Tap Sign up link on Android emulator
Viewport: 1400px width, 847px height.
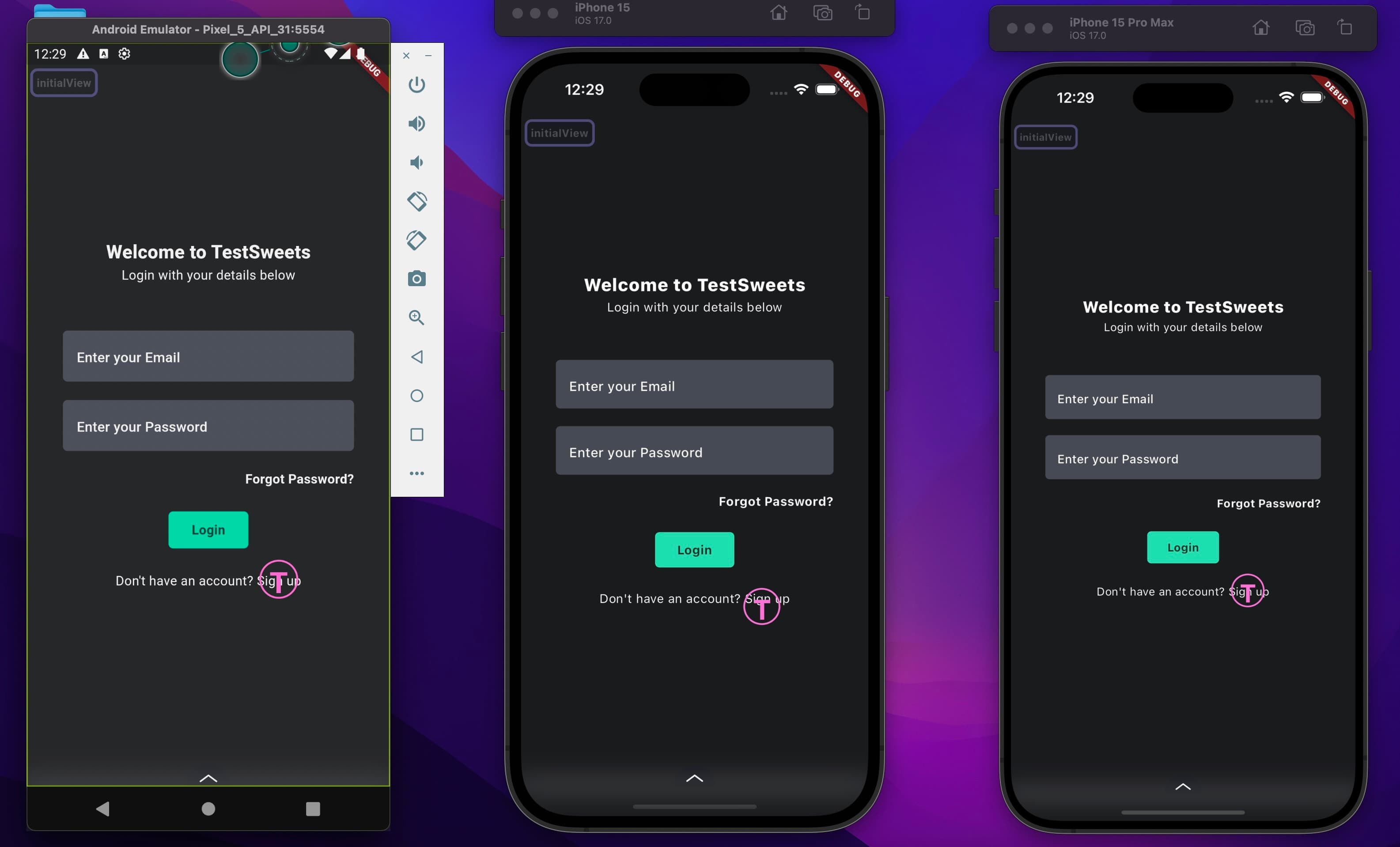279,580
